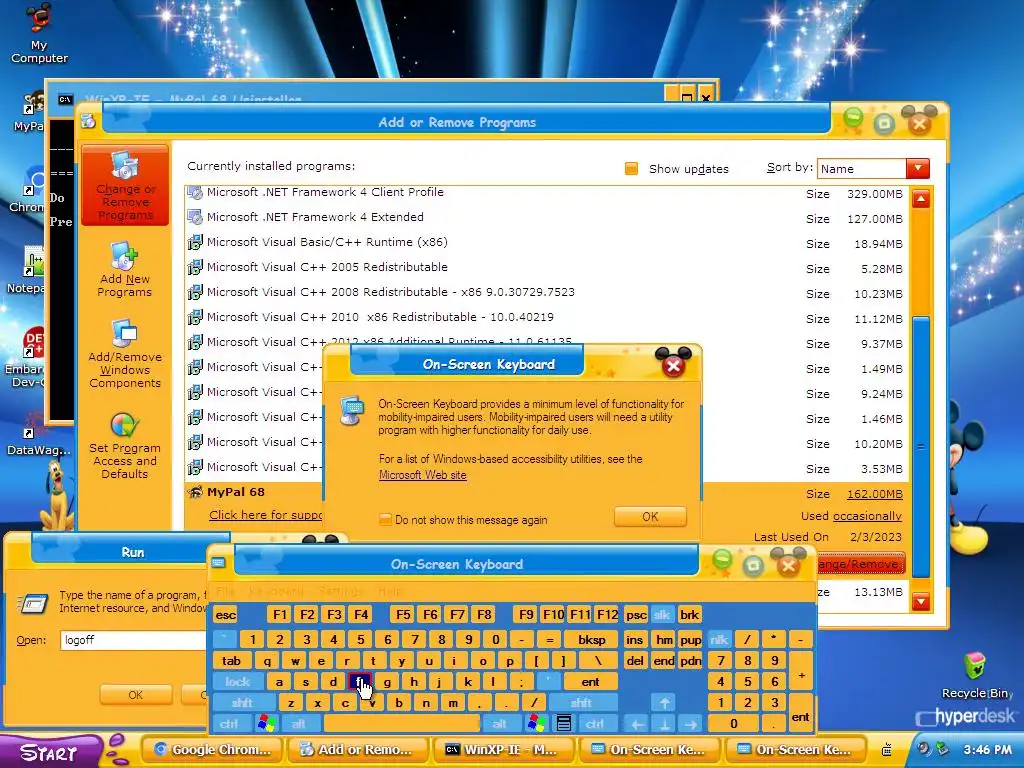The image size is (1024, 768).
Task: Click Add or Remove Programs title bar icon
Action: [x=89, y=121]
